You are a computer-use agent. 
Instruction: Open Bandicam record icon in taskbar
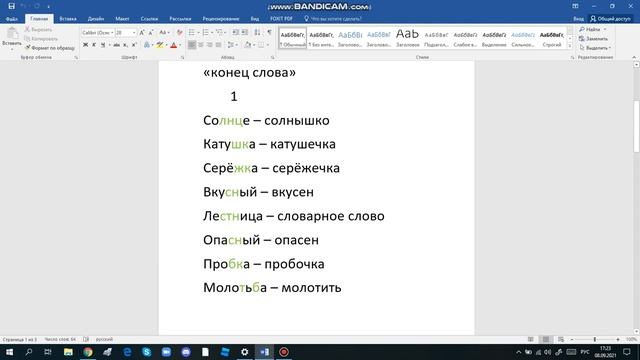click(x=284, y=352)
